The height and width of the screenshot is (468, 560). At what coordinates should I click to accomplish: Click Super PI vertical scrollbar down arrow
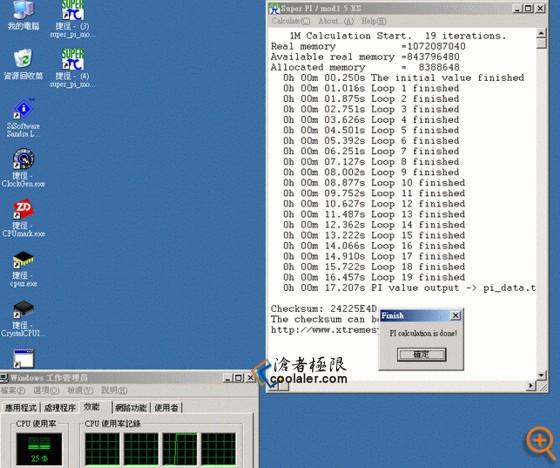[541, 375]
